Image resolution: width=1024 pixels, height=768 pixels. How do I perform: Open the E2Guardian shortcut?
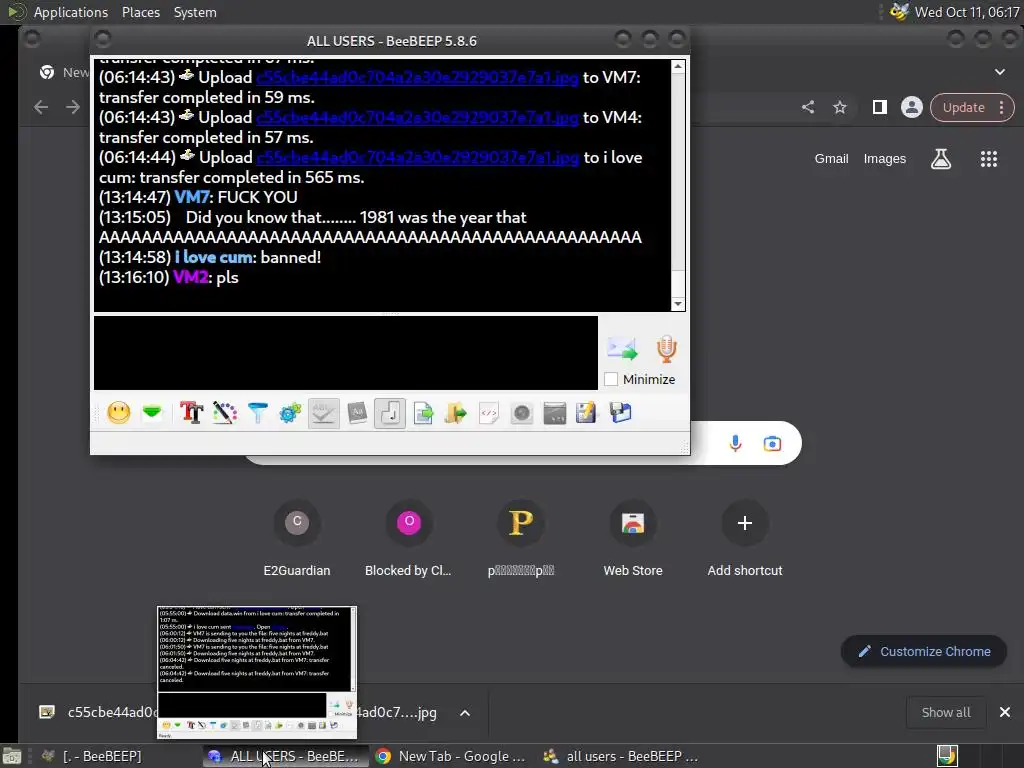pos(297,539)
